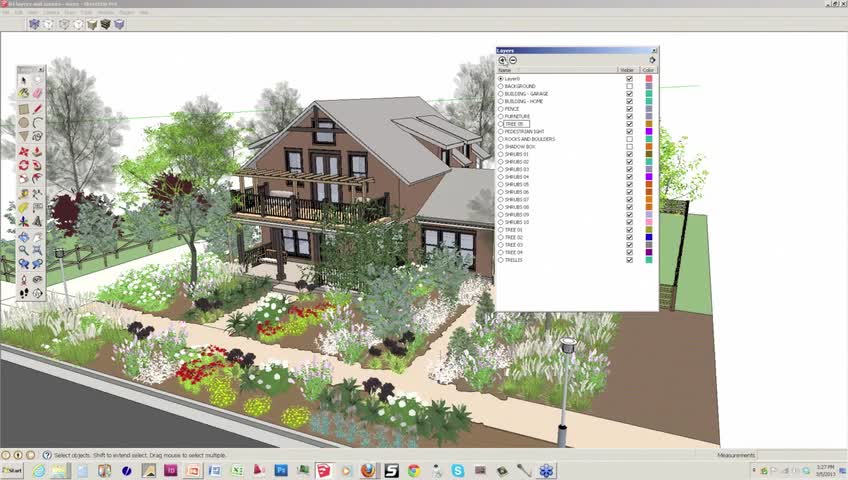The image size is (848, 480).
Task: Select the TREE 01 layer name
Action: pos(514,230)
